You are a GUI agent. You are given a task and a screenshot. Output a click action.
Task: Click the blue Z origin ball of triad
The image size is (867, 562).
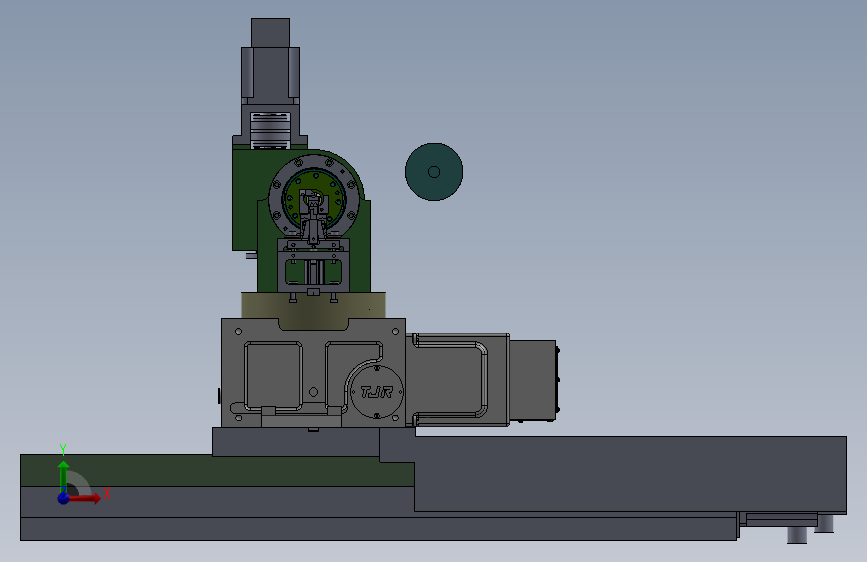pyautogui.click(x=64, y=498)
